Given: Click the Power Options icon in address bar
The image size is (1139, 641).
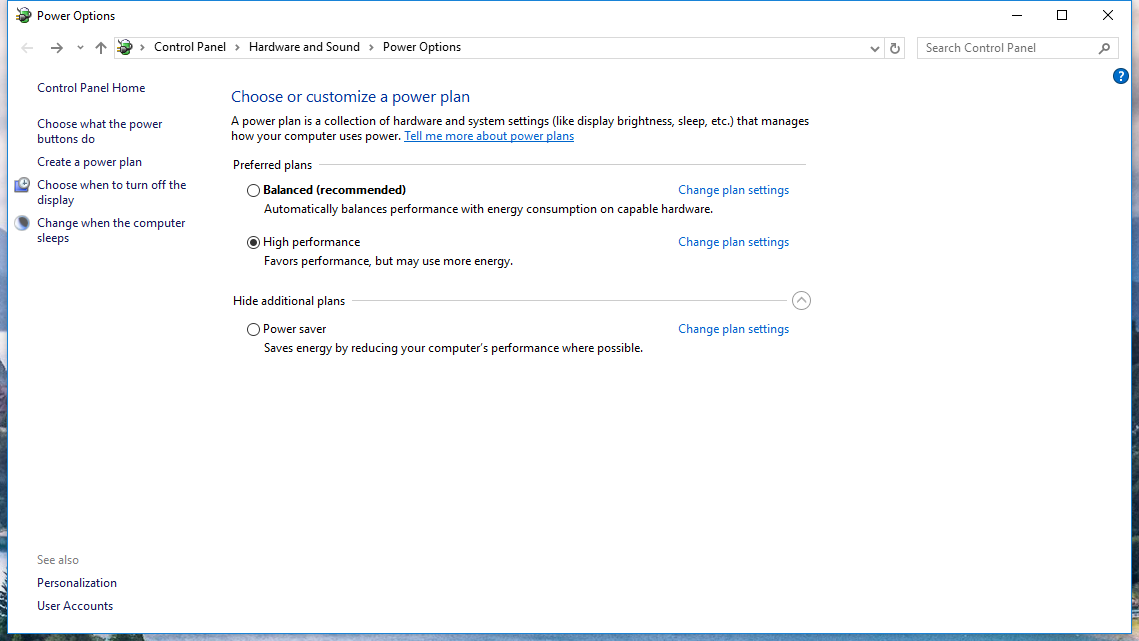Looking at the screenshot, I should pos(125,48).
